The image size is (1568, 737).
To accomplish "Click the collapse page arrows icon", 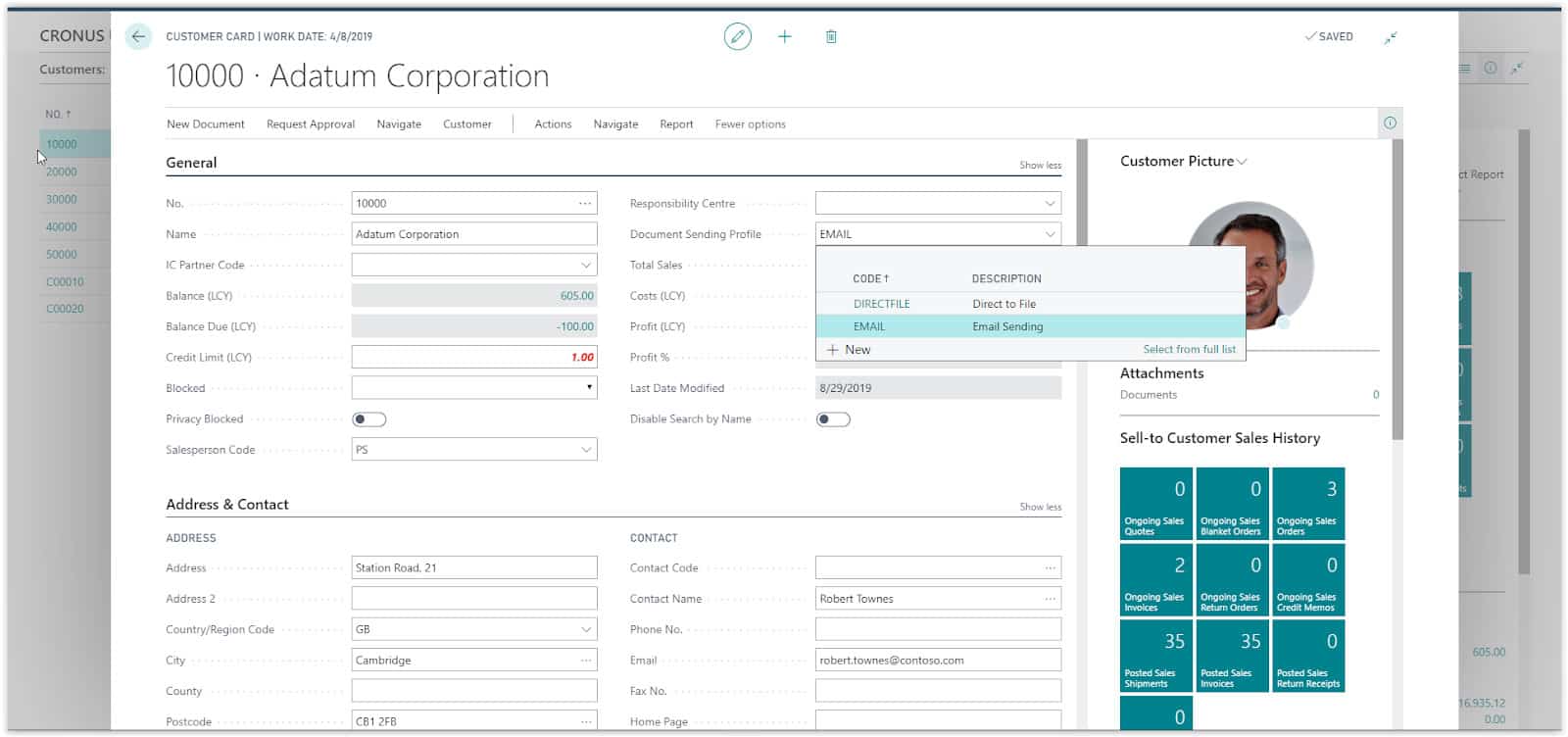I will [x=1390, y=37].
